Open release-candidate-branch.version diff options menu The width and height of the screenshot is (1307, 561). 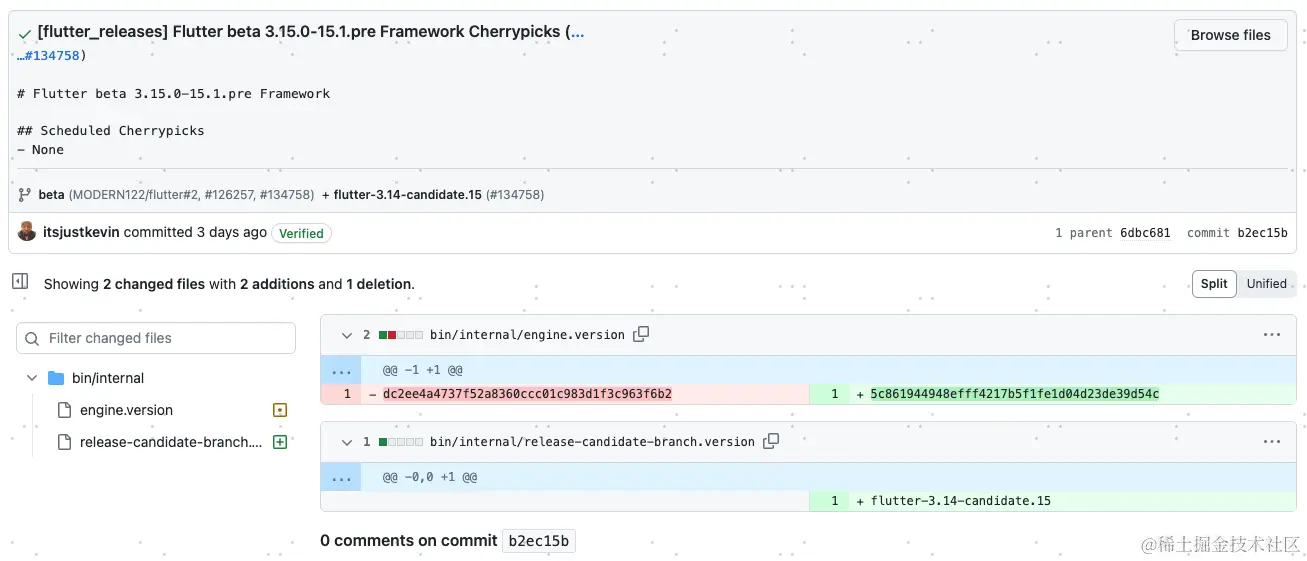[1271, 442]
